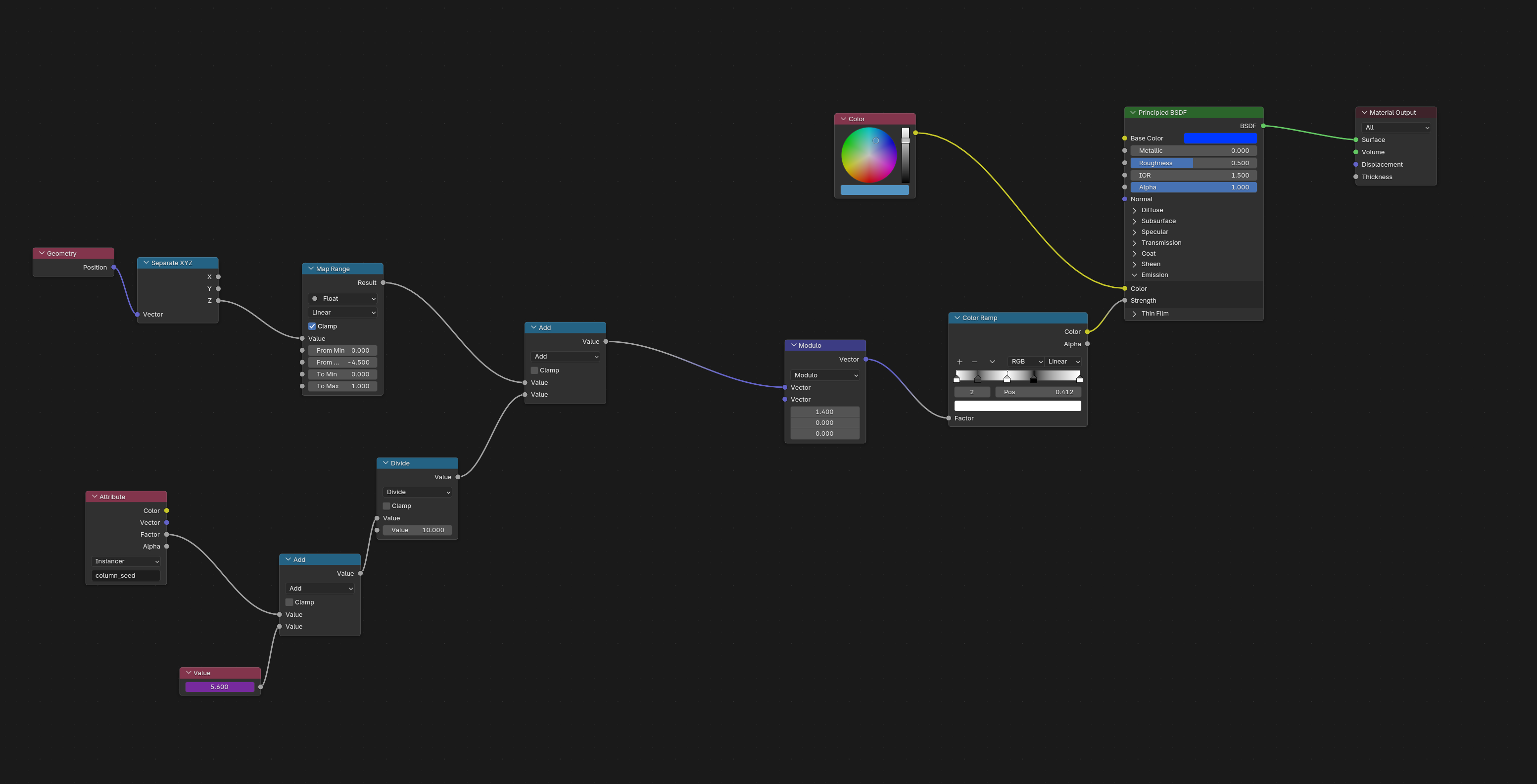Screen dimensions: 1537x784
Task: Click the Color Ramp add stop plus icon
Action: click(x=960, y=362)
